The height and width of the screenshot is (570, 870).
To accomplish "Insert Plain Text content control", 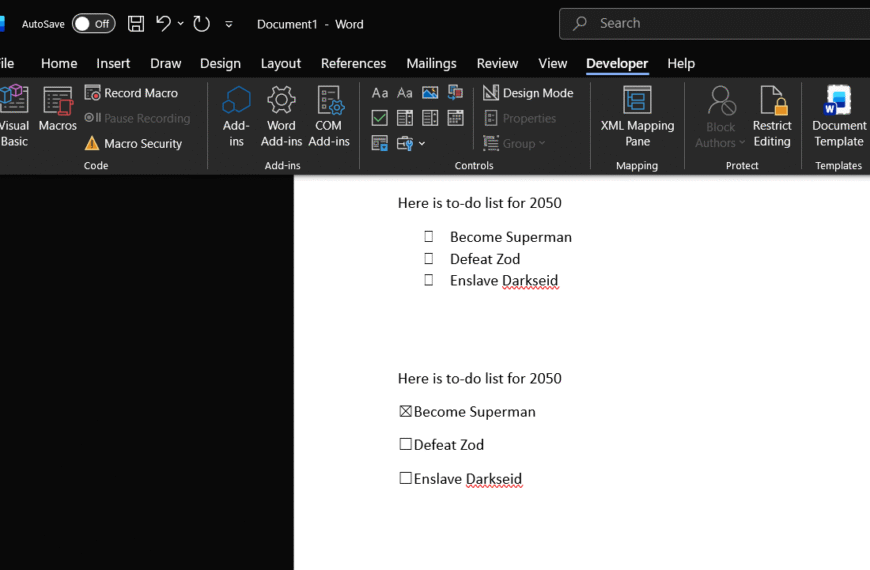I will coord(405,93).
